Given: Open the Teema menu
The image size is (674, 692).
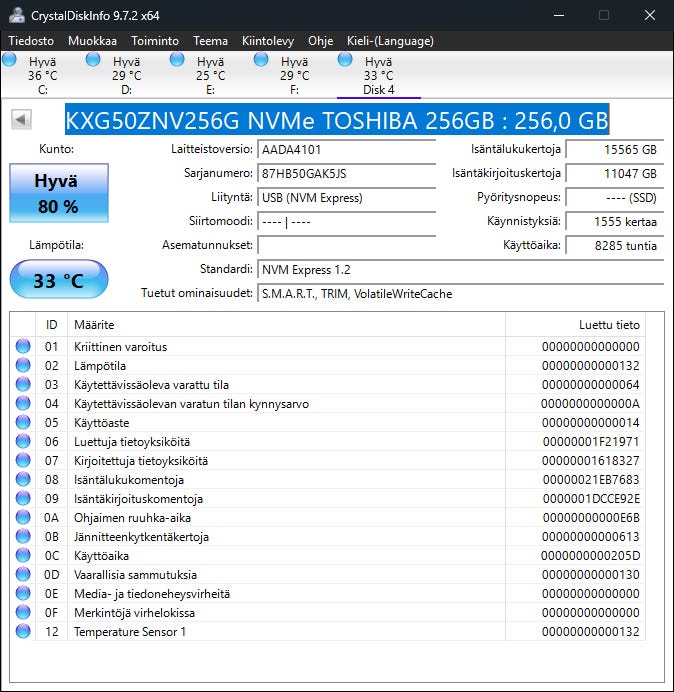Looking at the screenshot, I should click(210, 41).
